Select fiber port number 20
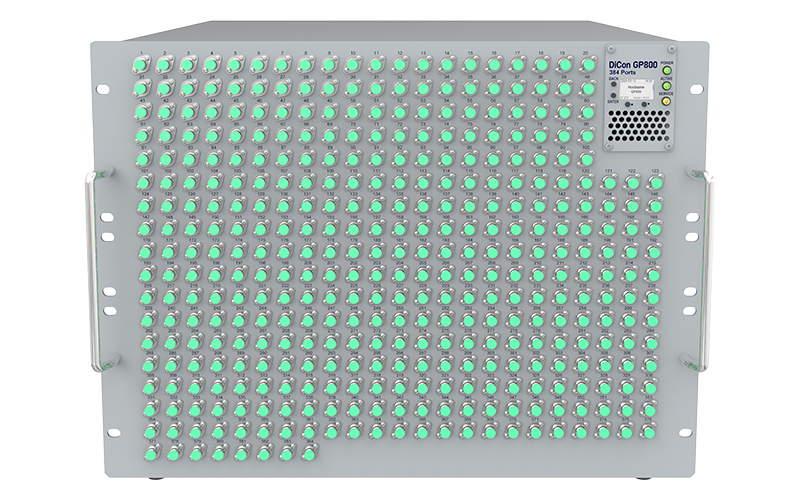Screen dimensions: 800x500 [588, 66]
